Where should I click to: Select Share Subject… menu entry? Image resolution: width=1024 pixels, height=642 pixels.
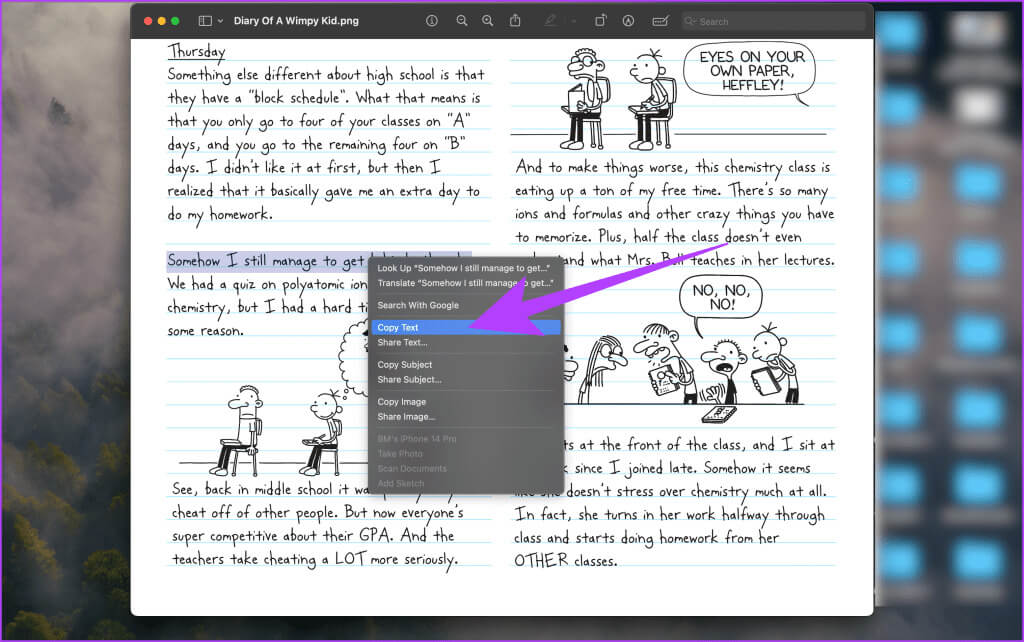tap(466, 380)
